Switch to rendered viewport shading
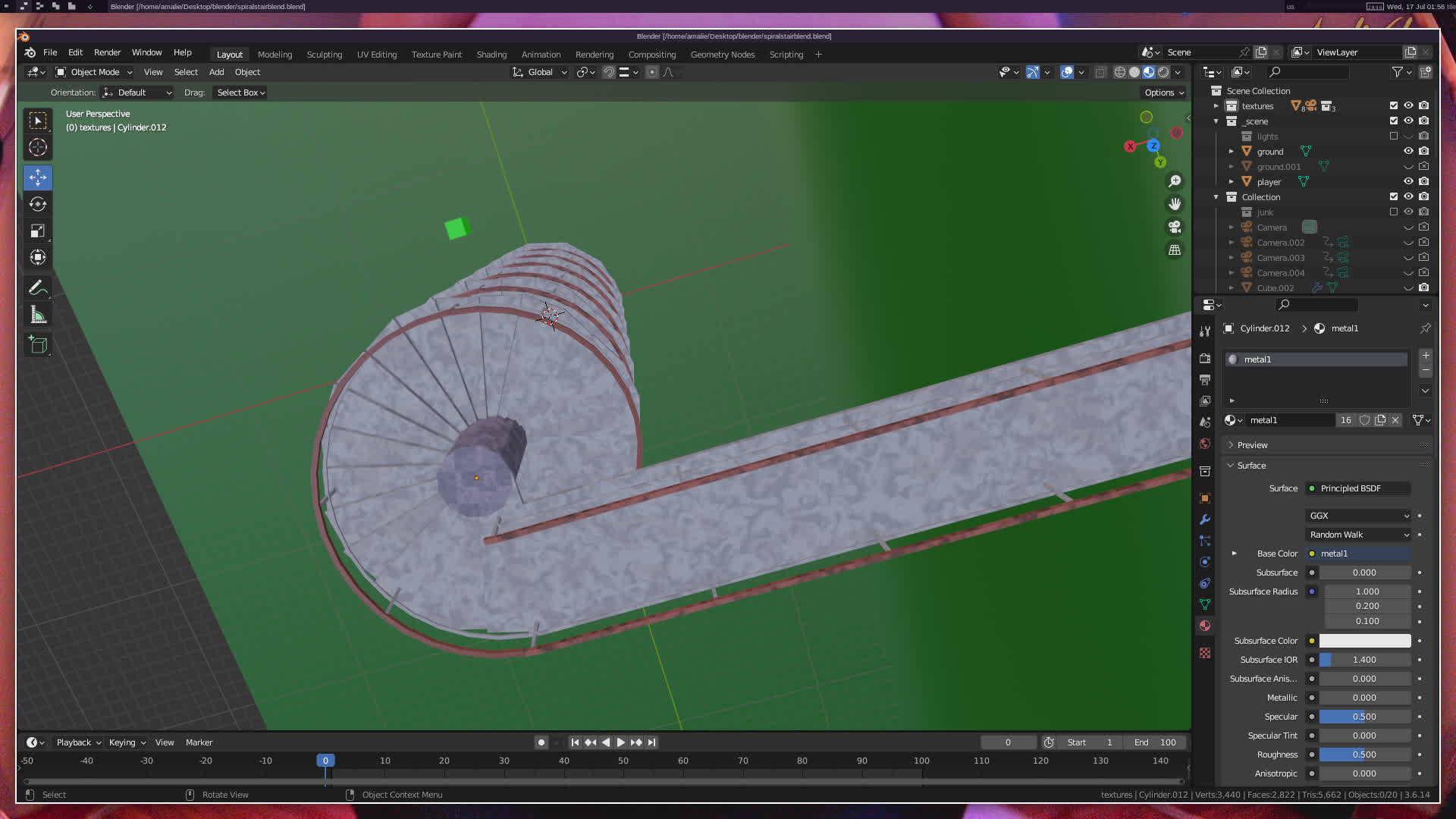The image size is (1456, 819). coord(1163,72)
